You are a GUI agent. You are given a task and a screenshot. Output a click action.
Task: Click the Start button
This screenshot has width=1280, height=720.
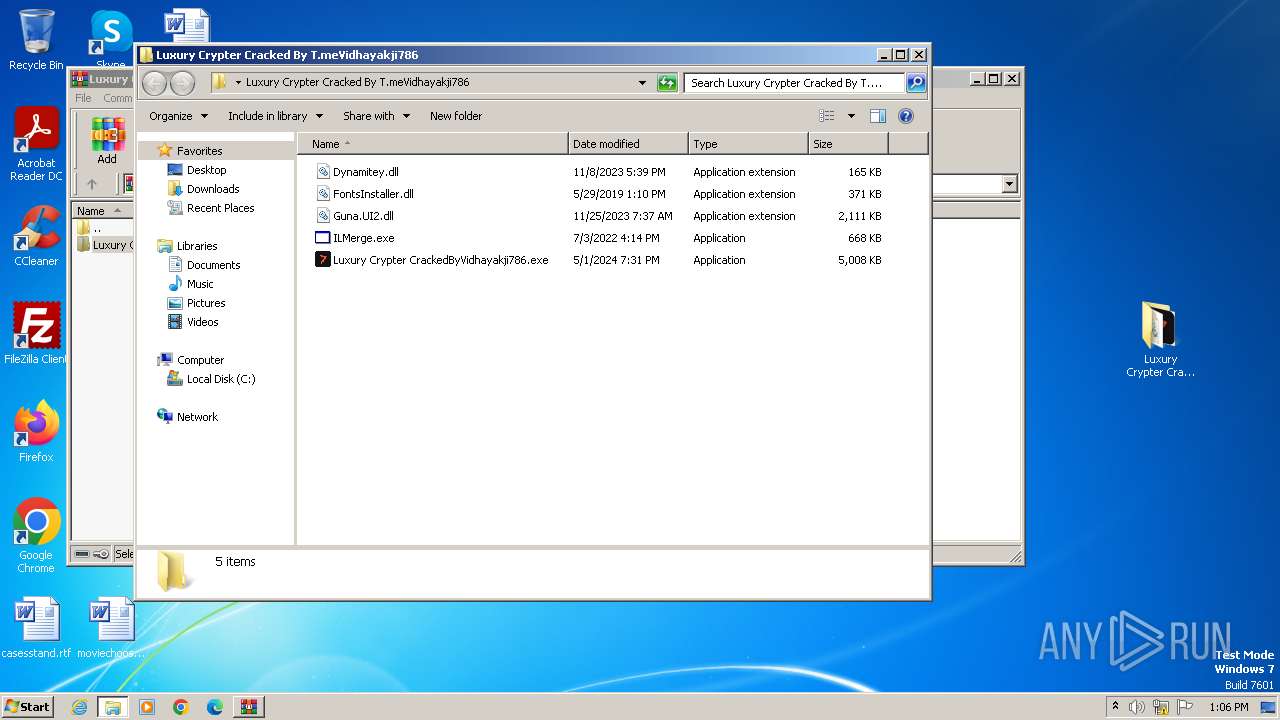point(27,707)
